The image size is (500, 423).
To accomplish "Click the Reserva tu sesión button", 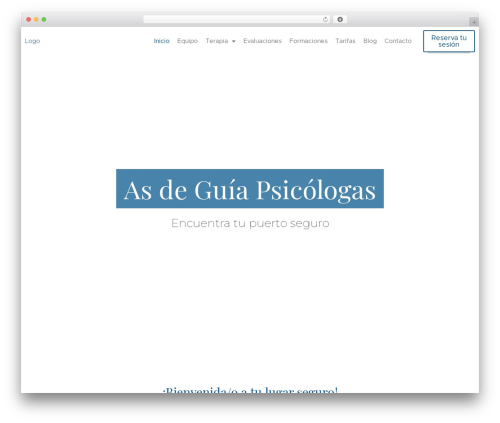I will tap(449, 41).
